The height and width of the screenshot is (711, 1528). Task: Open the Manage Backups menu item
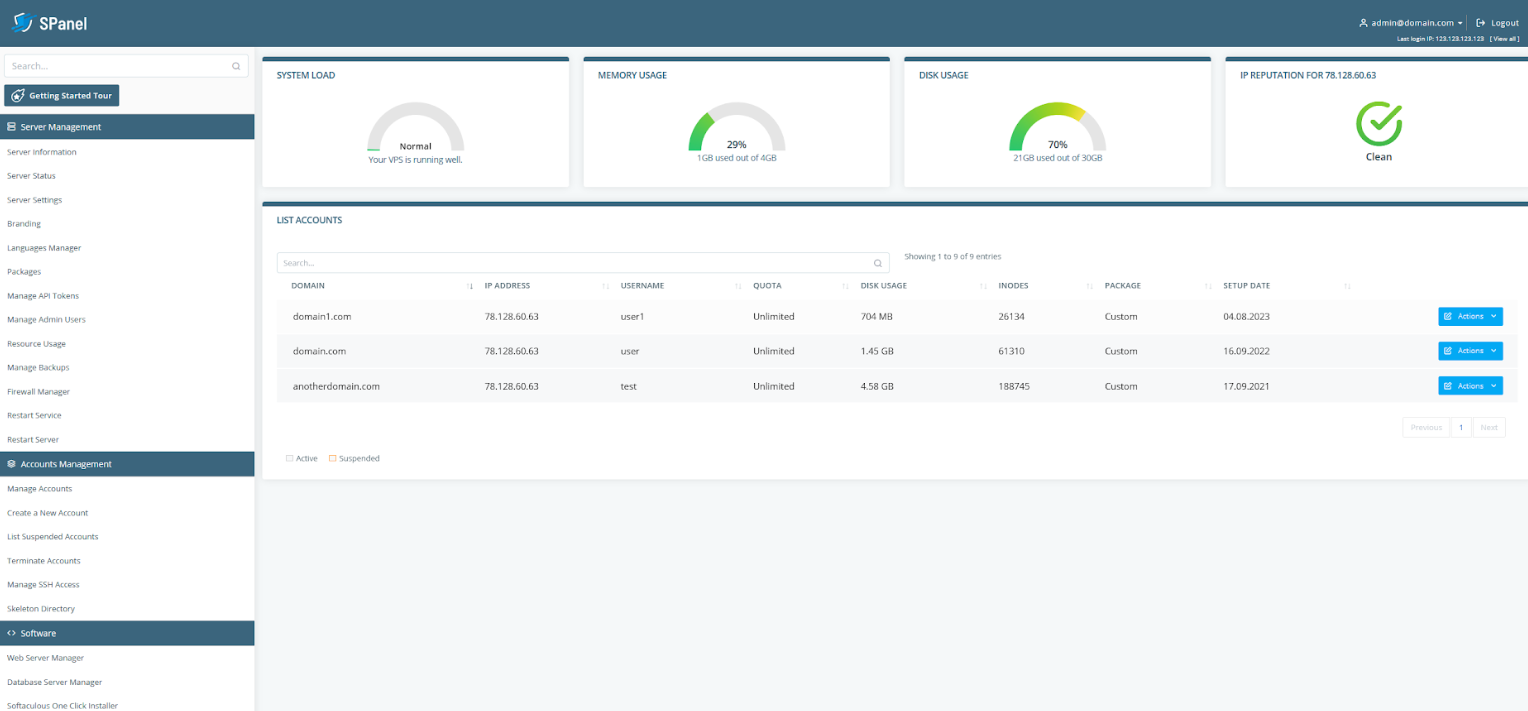click(40, 367)
